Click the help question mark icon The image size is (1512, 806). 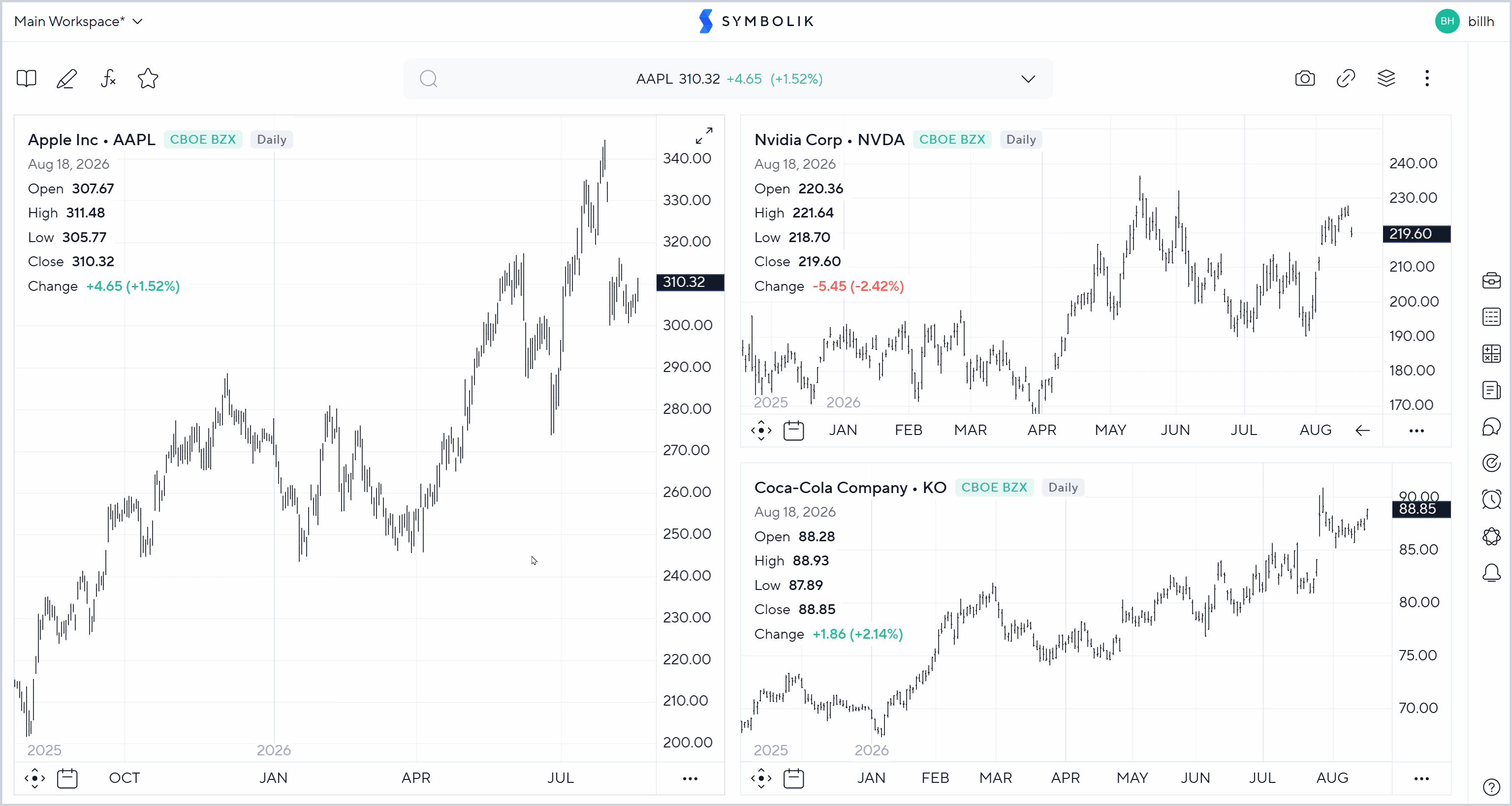pyautogui.click(x=1491, y=787)
